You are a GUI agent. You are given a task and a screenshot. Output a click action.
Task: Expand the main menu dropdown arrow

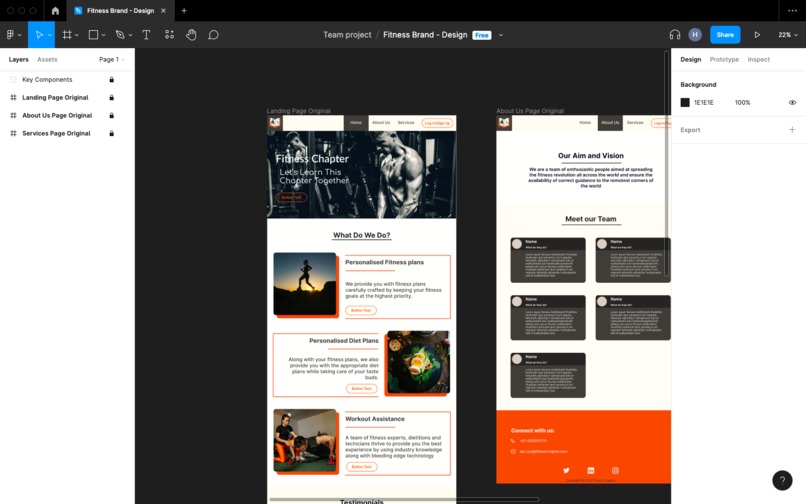20,35
